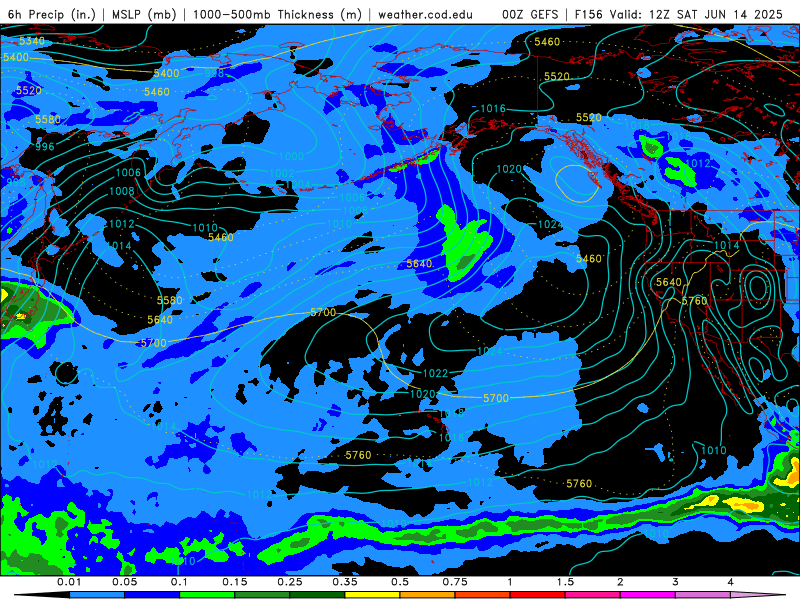Select the light orange 0.5–0.75 legend swatch
The width and height of the screenshot is (800, 600).
427,595
